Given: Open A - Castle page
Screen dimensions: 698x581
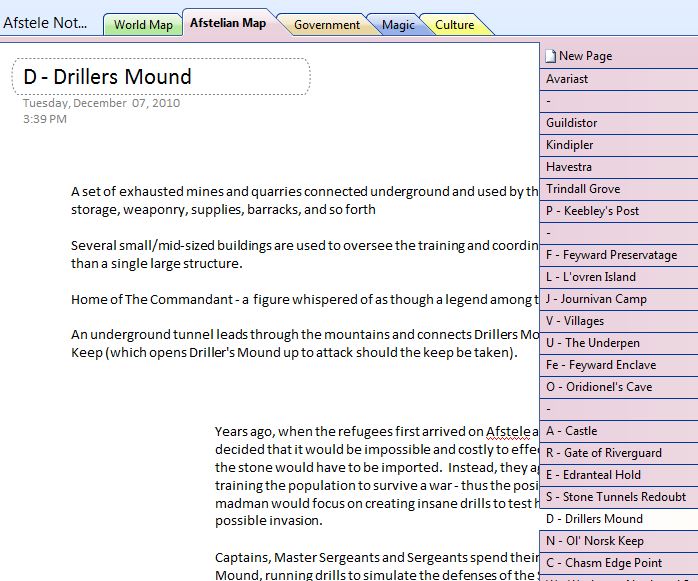Looking at the screenshot, I should click(x=619, y=431).
